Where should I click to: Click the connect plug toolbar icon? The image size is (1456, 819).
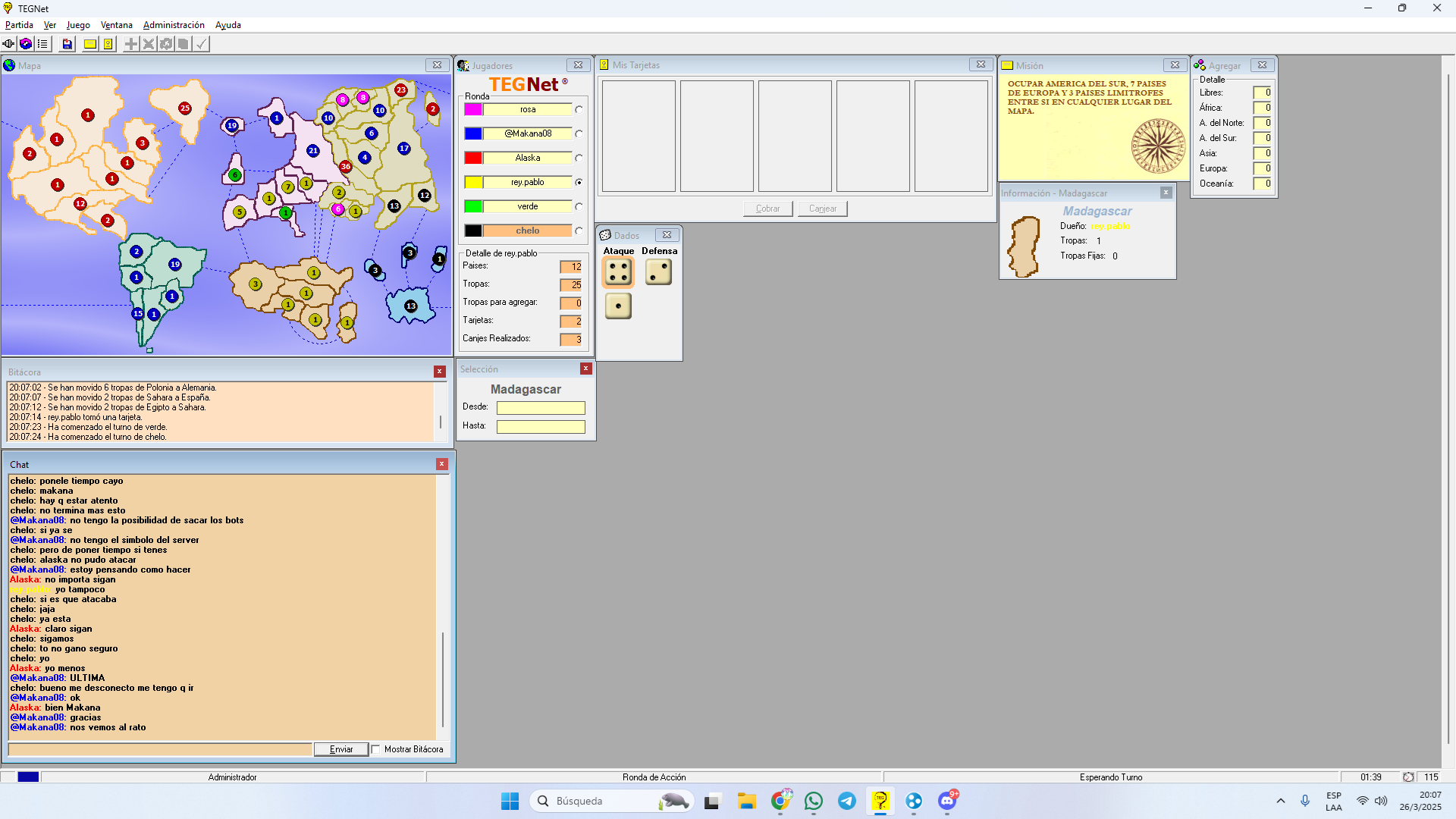pyautogui.click(x=8, y=44)
